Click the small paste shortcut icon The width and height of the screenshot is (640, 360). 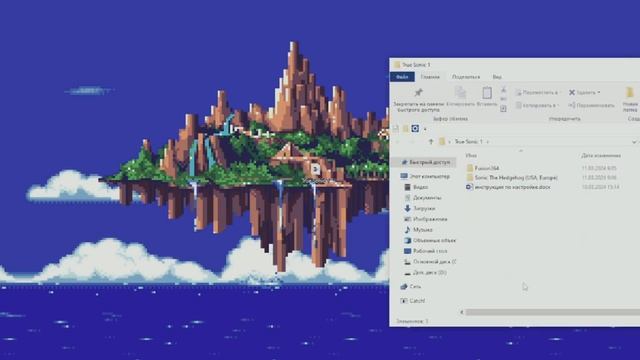pos(503,108)
